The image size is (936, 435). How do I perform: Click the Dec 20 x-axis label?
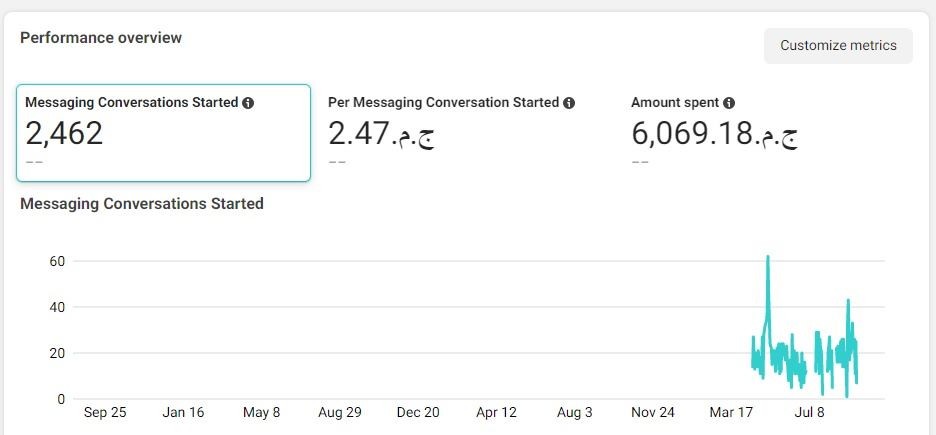click(418, 412)
